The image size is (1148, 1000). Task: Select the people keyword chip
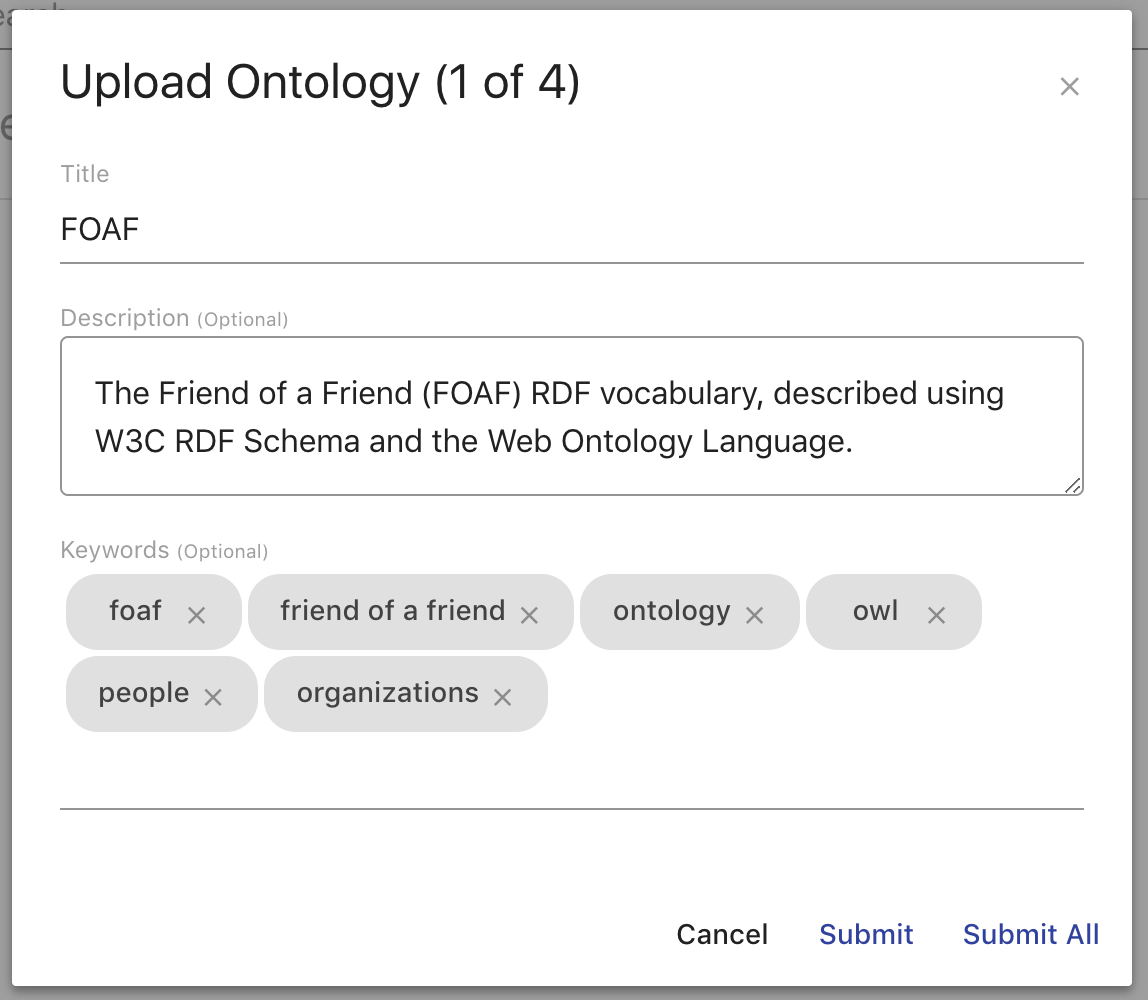click(x=143, y=692)
